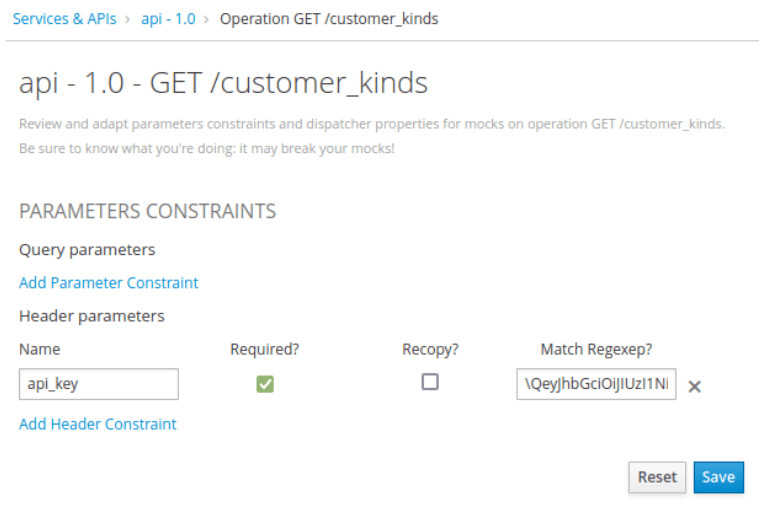771x511 pixels.
Task: Enable the Recopy checkbox for api_key
Action: point(430,382)
